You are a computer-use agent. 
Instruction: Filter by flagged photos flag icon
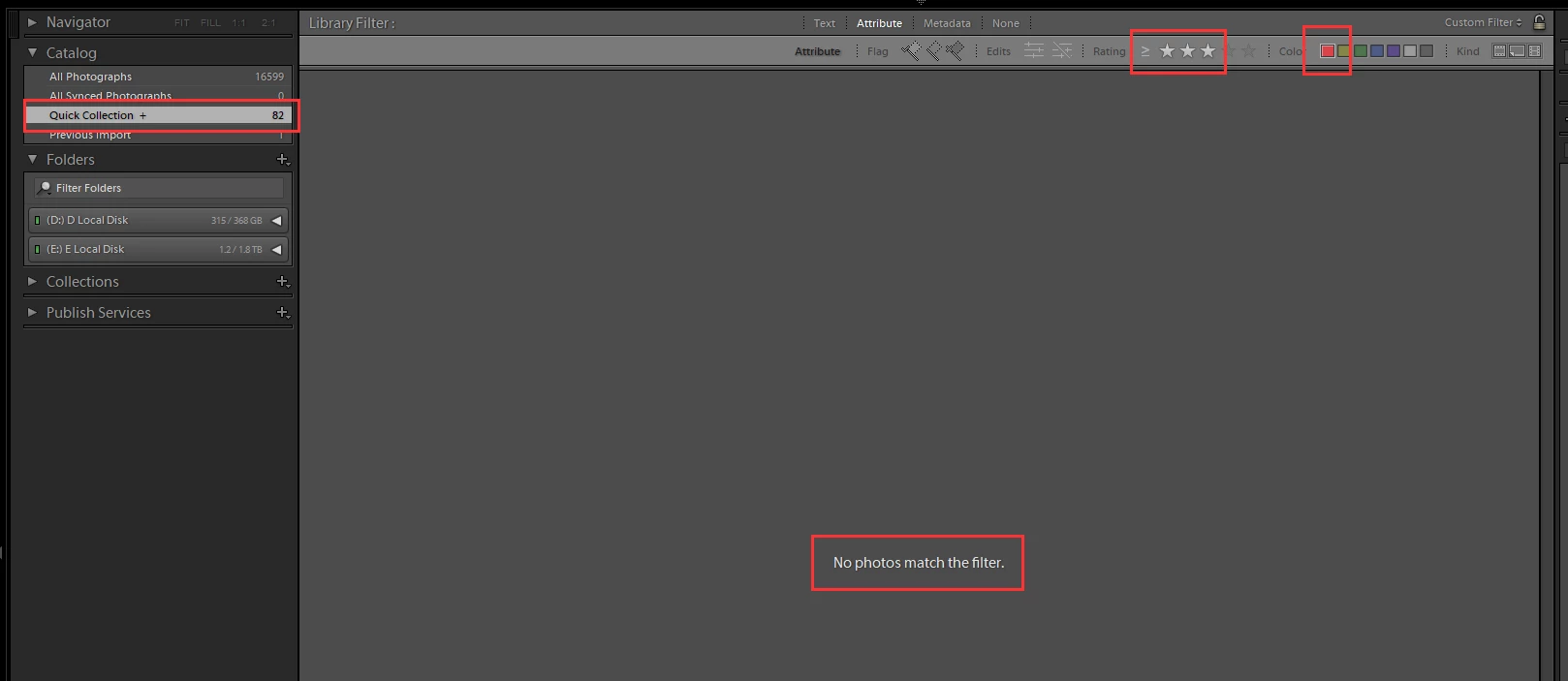coord(911,51)
